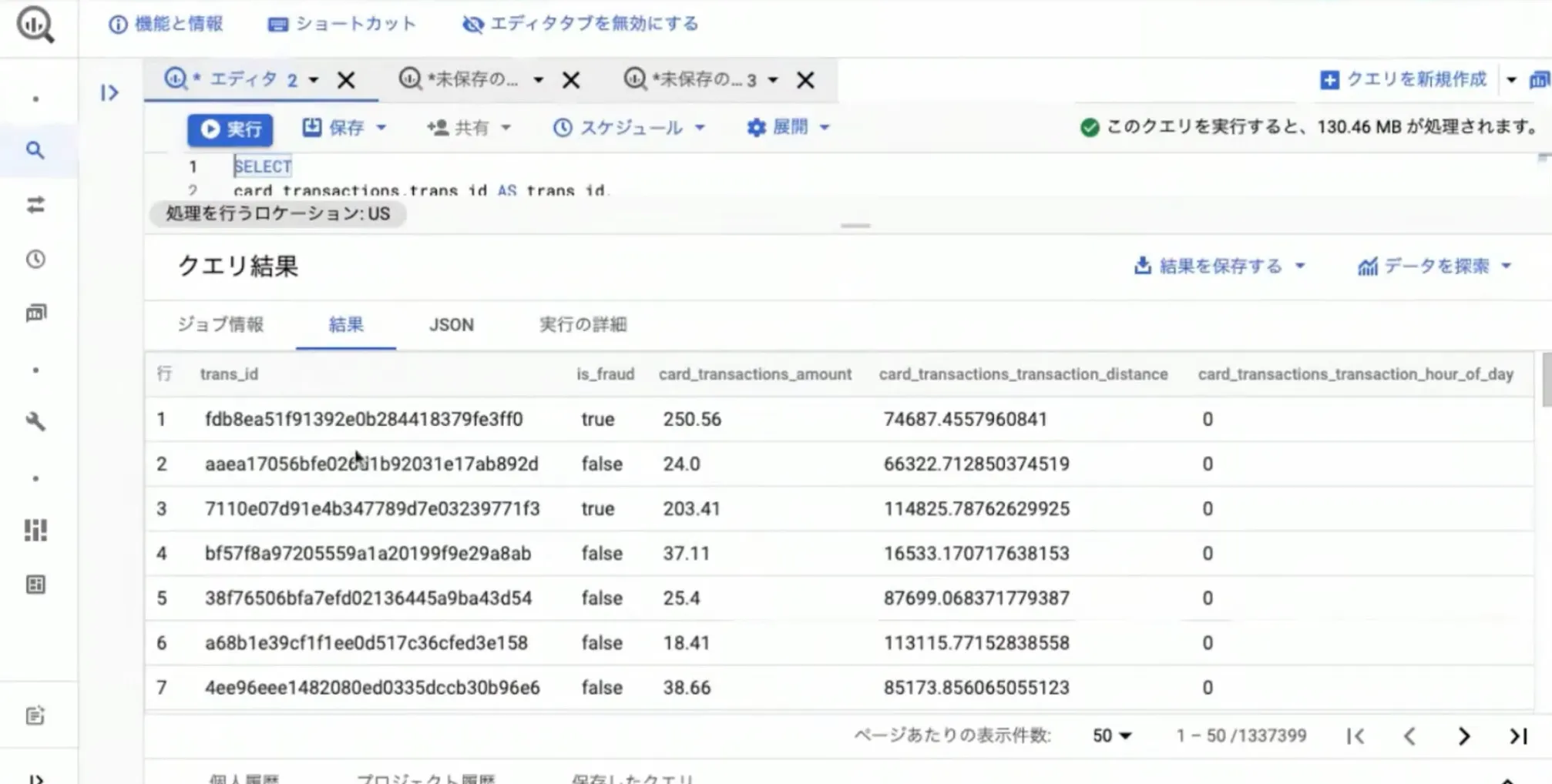This screenshot has height=784, width=1552.
Task: Open SQL workspace magnifier sidebar icon
Action: [35, 150]
